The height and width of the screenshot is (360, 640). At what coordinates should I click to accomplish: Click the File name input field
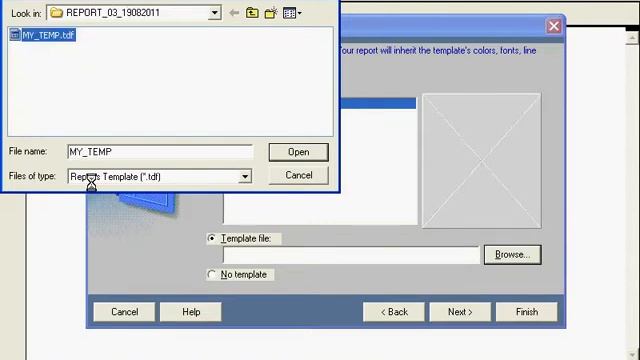coord(160,152)
